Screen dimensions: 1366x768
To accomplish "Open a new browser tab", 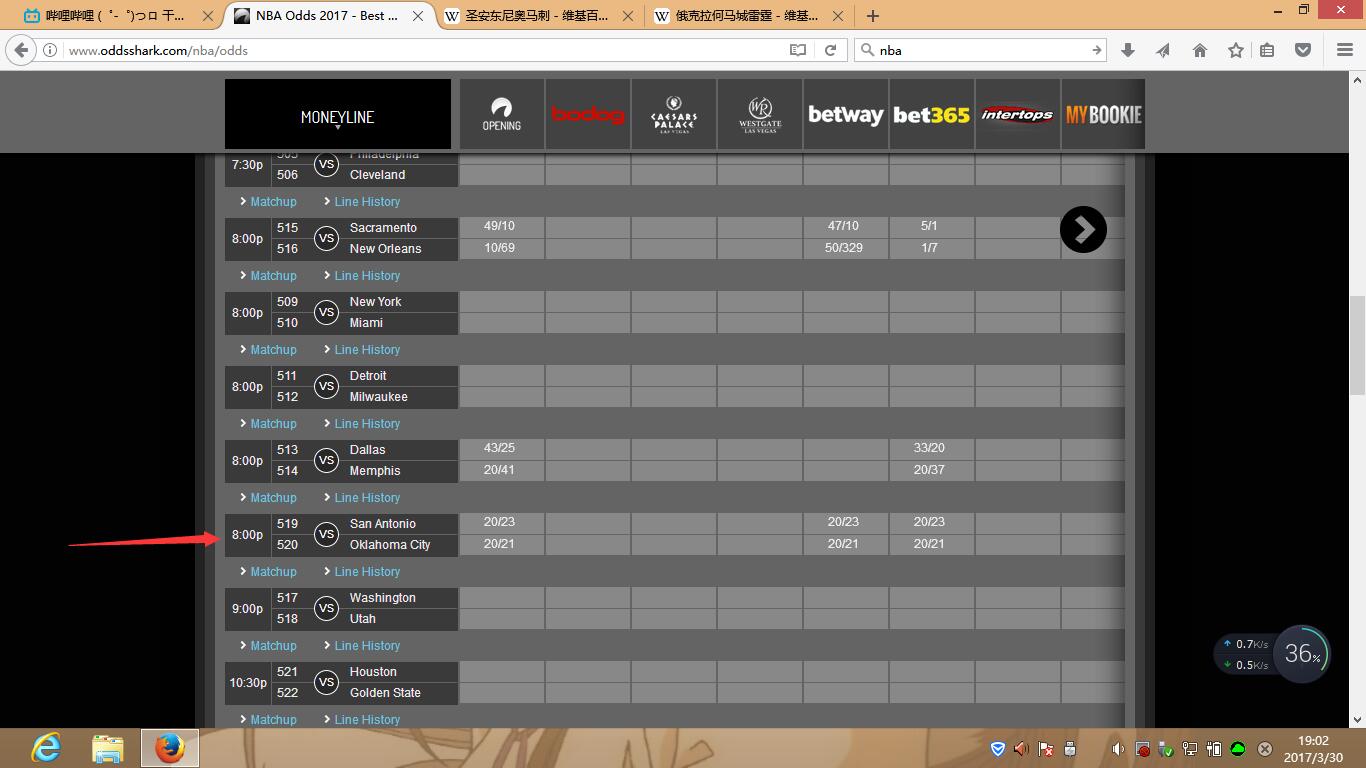I will coord(873,16).
